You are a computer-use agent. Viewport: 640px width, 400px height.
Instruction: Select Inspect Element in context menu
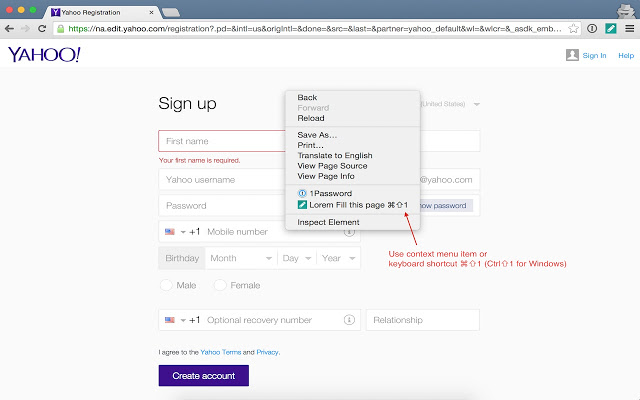click(x=352, y=222)
